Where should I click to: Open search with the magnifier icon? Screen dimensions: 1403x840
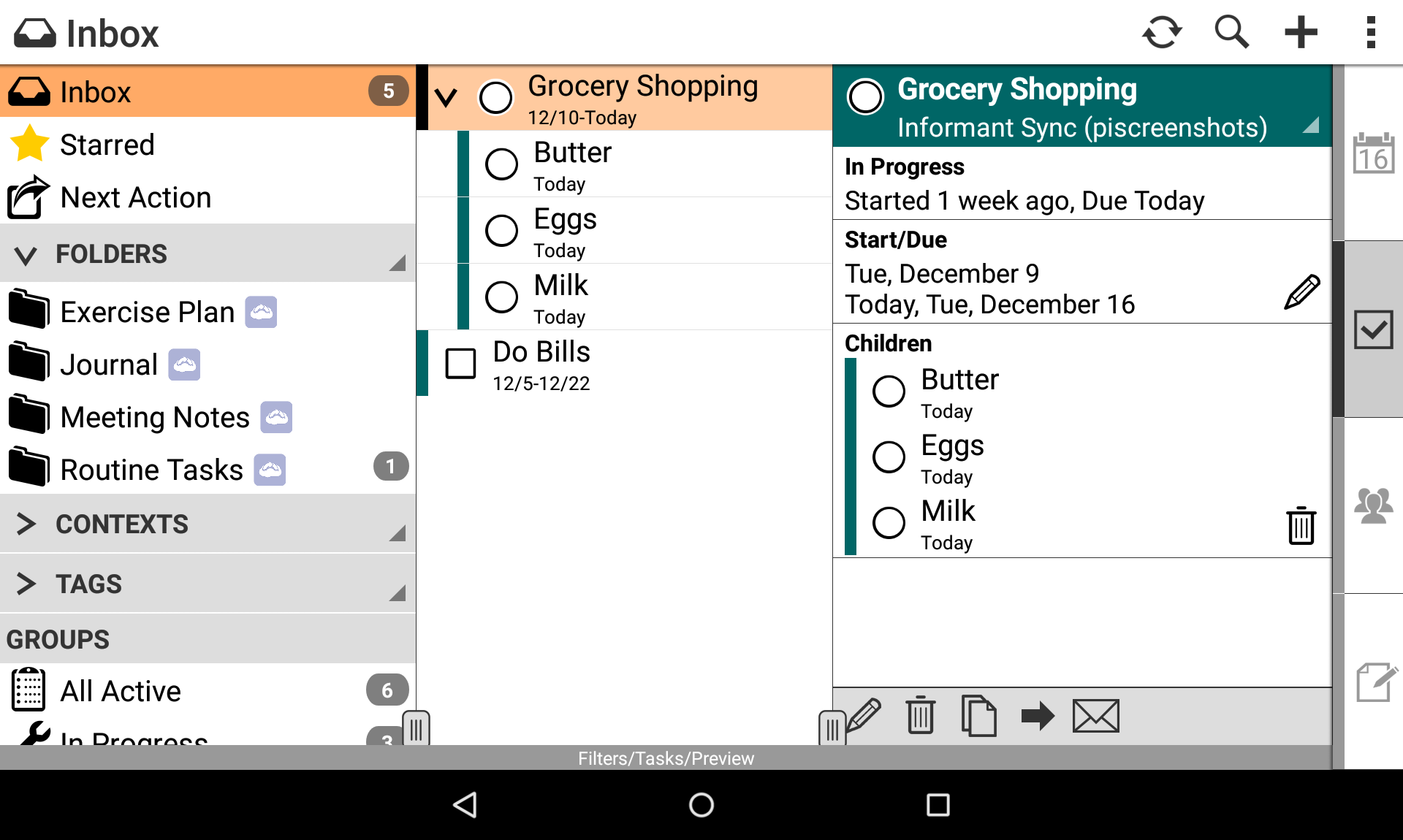[1231, 33]
